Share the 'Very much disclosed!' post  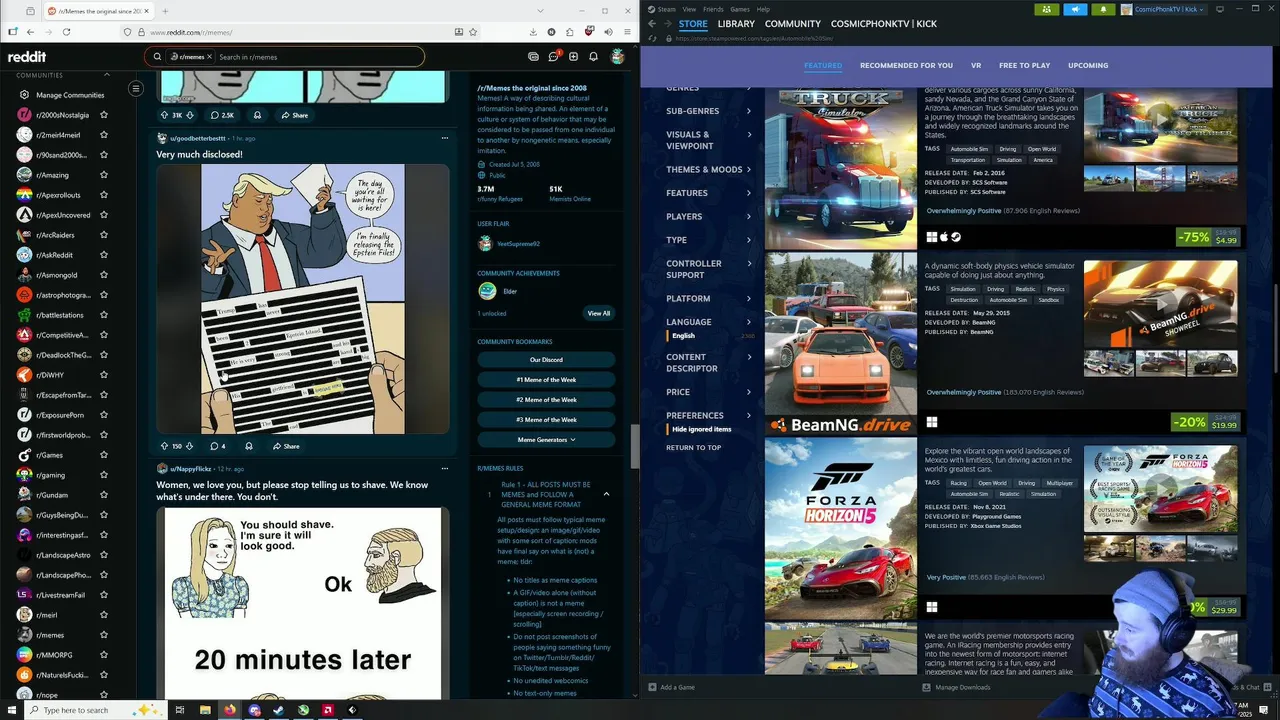pos(286,446)
